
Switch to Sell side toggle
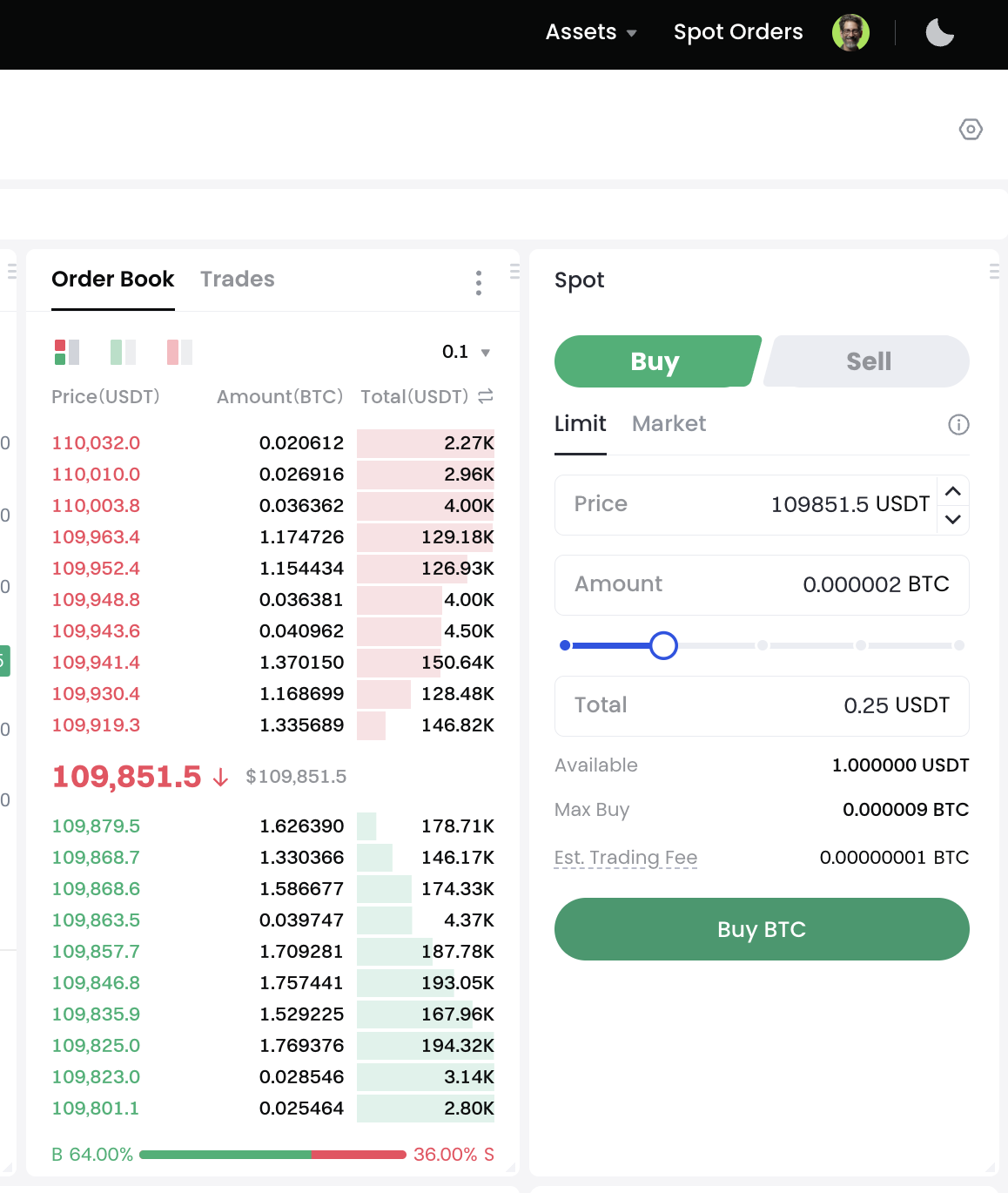pos(868,361)
